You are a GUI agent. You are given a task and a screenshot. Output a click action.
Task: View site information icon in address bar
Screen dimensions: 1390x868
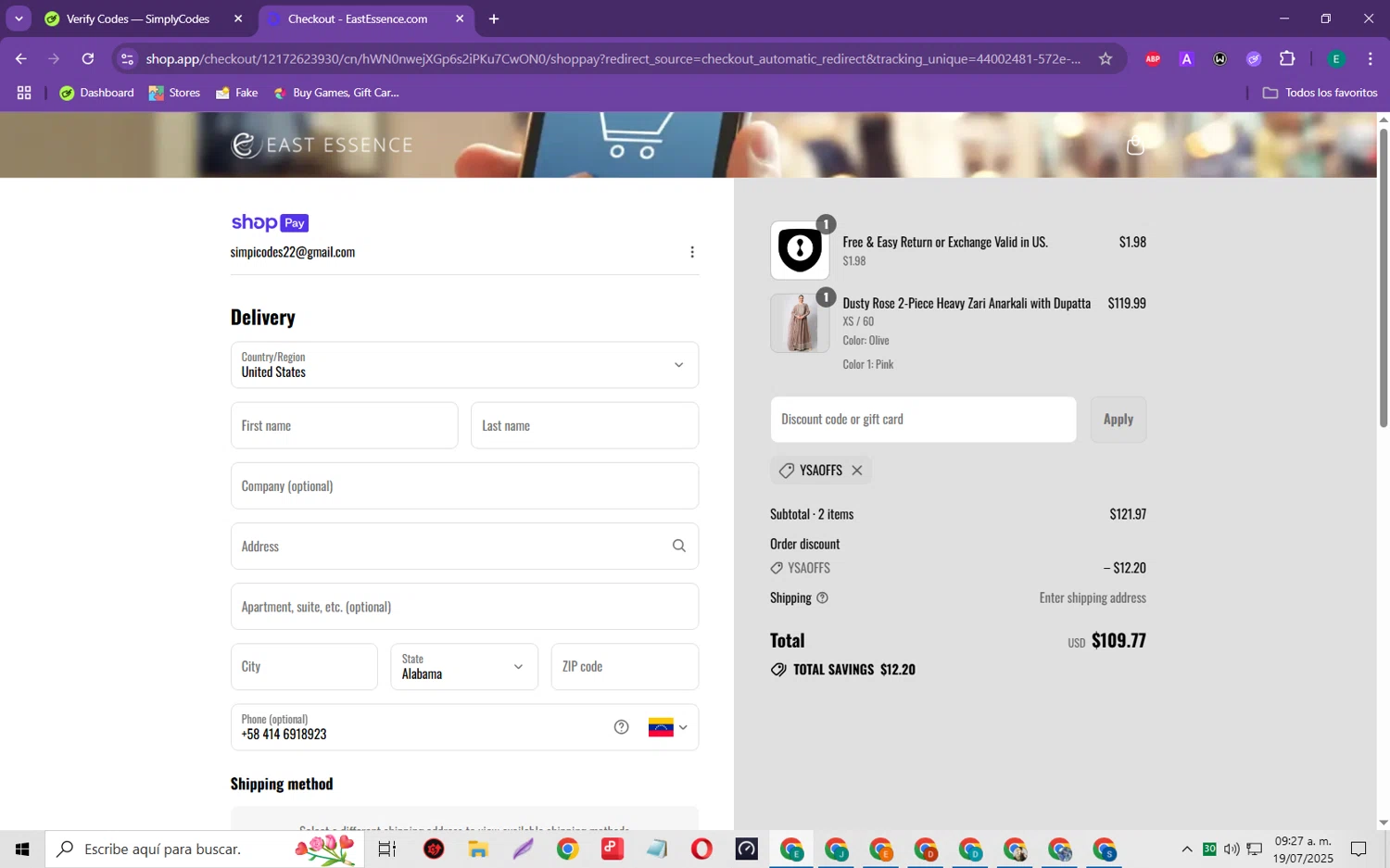pos(128,59)
